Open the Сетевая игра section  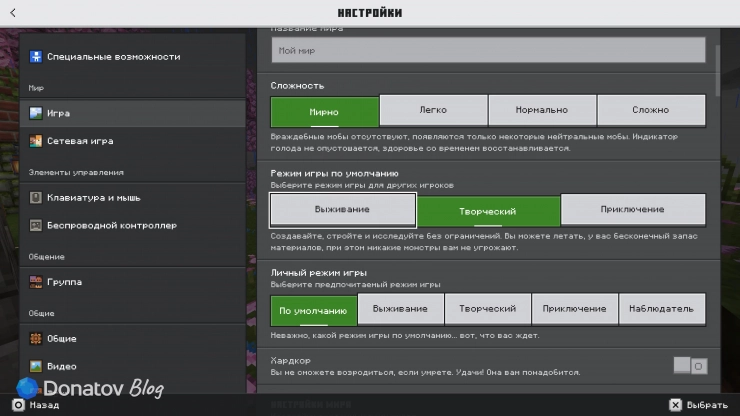(133, 141)
